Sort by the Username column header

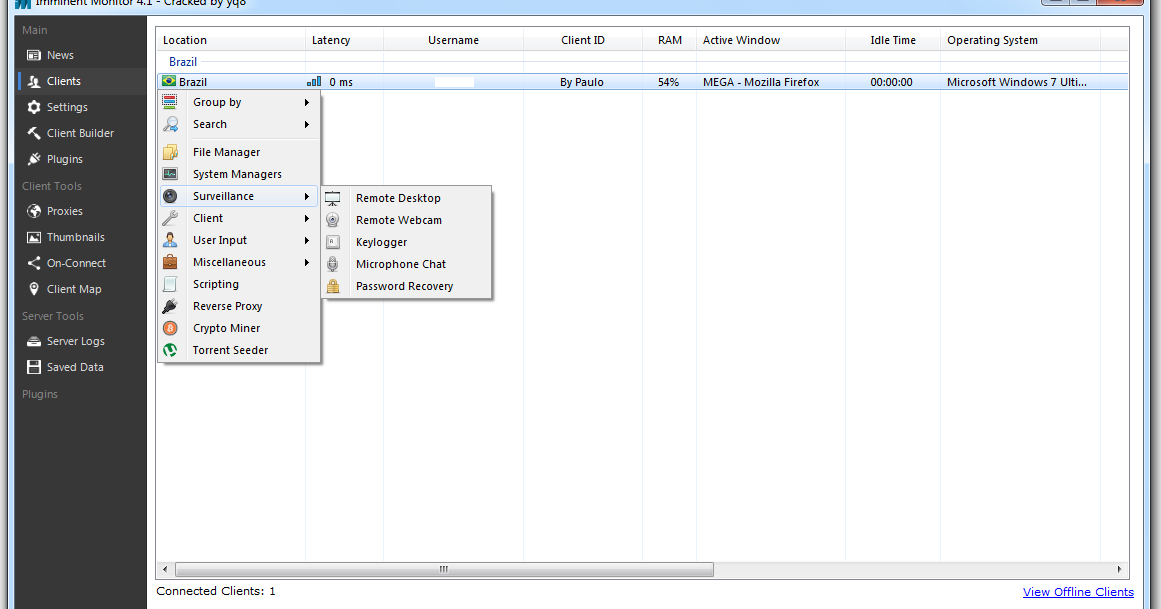pos(453,40)
